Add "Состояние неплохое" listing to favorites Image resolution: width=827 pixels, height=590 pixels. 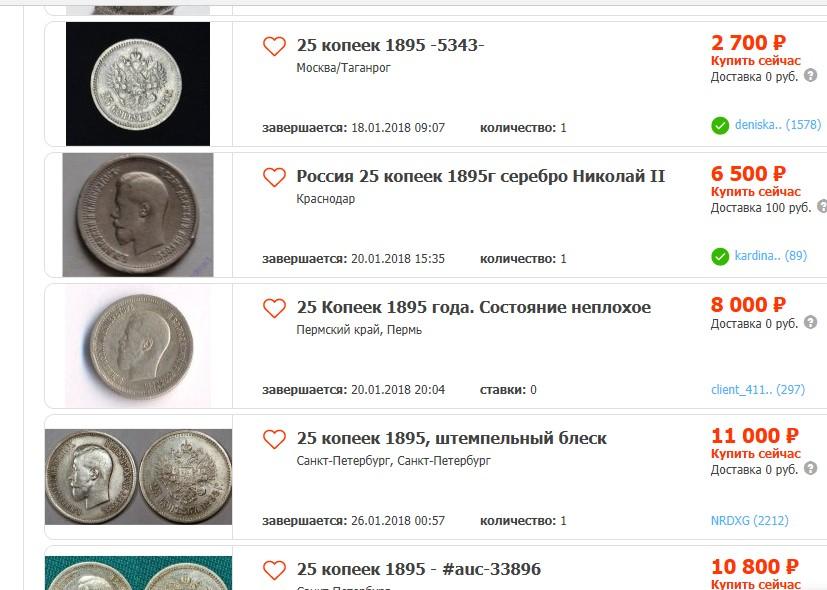point(274,308)
